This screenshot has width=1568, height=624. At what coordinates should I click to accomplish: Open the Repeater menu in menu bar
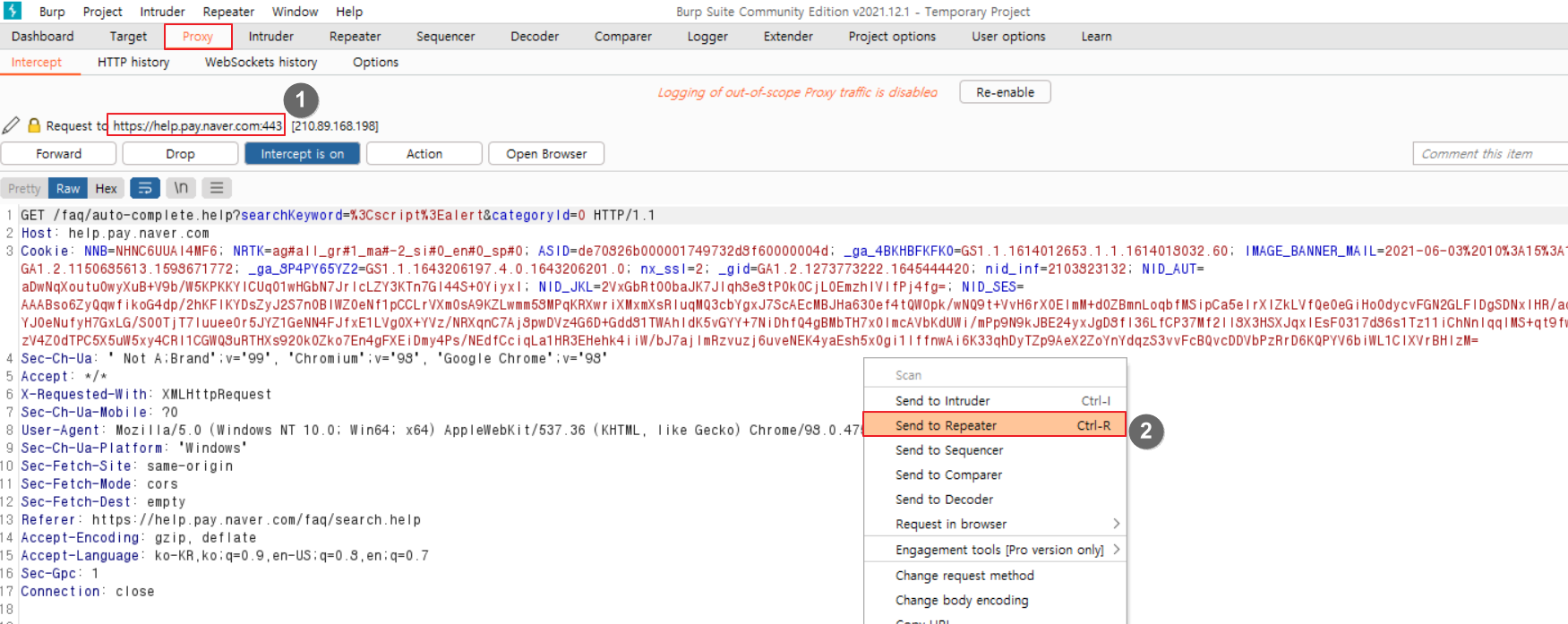point(228,12)
